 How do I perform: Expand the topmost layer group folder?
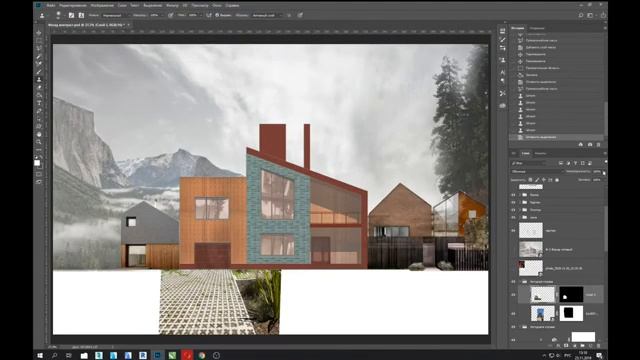pyautogui.click(x=520, y=195)
